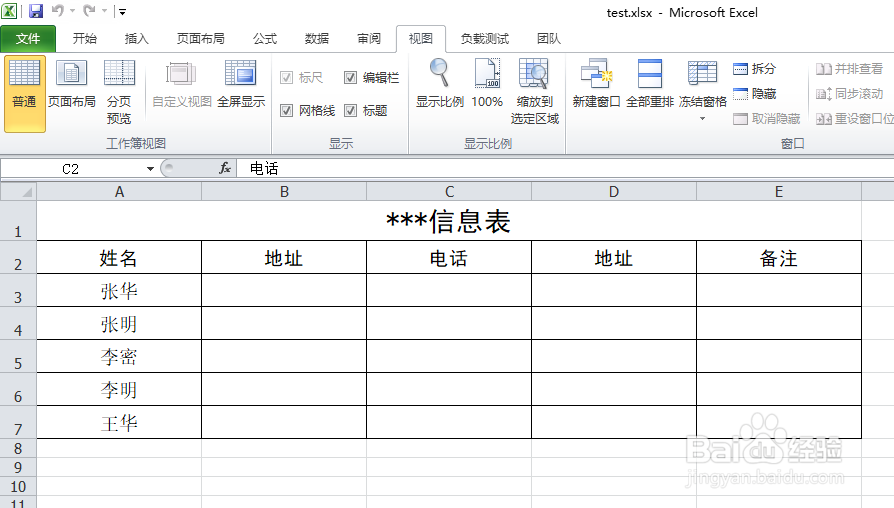Open the Name Box dropdown arrow

[x=150, y=169]
